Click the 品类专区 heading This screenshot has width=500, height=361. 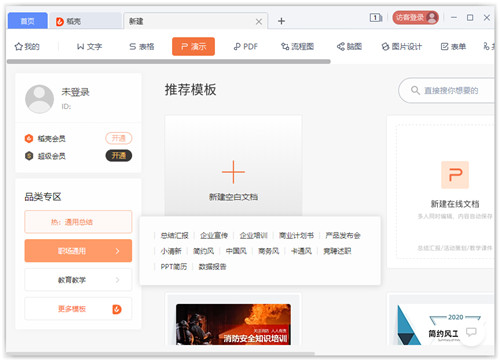[43, 197]
